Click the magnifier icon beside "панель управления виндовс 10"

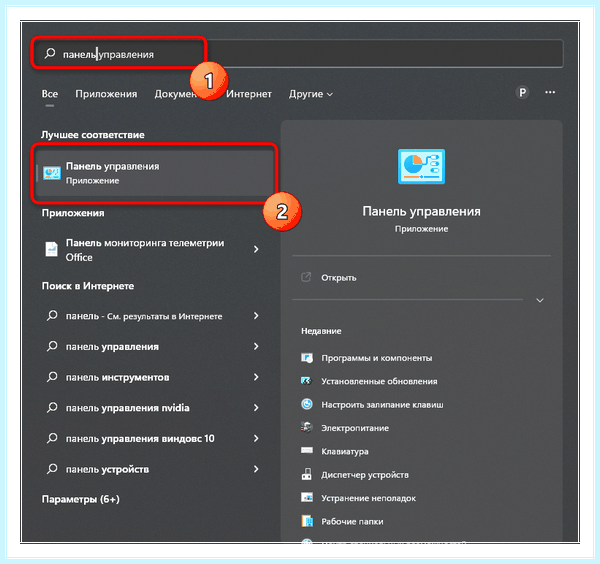pos(52,438)
